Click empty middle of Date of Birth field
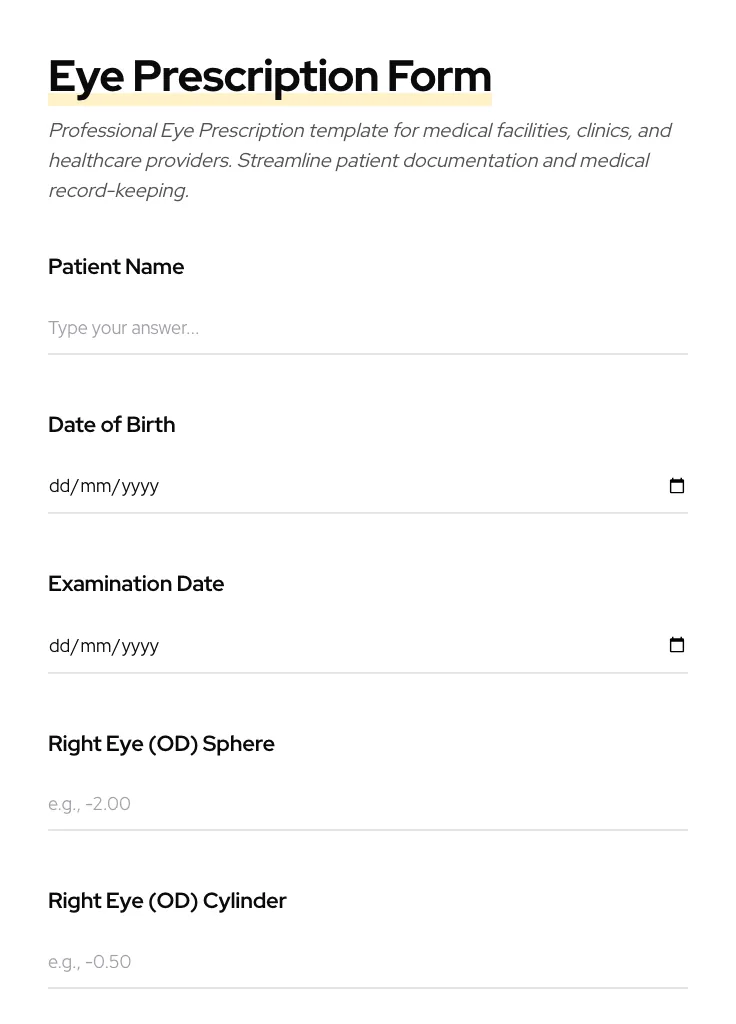Screen dimensions: 736x1024 (400, 486)
